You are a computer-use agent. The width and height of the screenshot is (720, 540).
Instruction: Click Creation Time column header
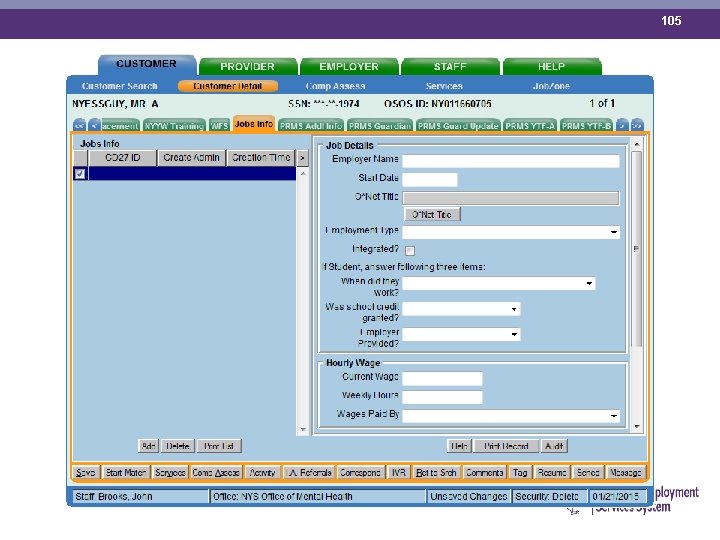261,158
